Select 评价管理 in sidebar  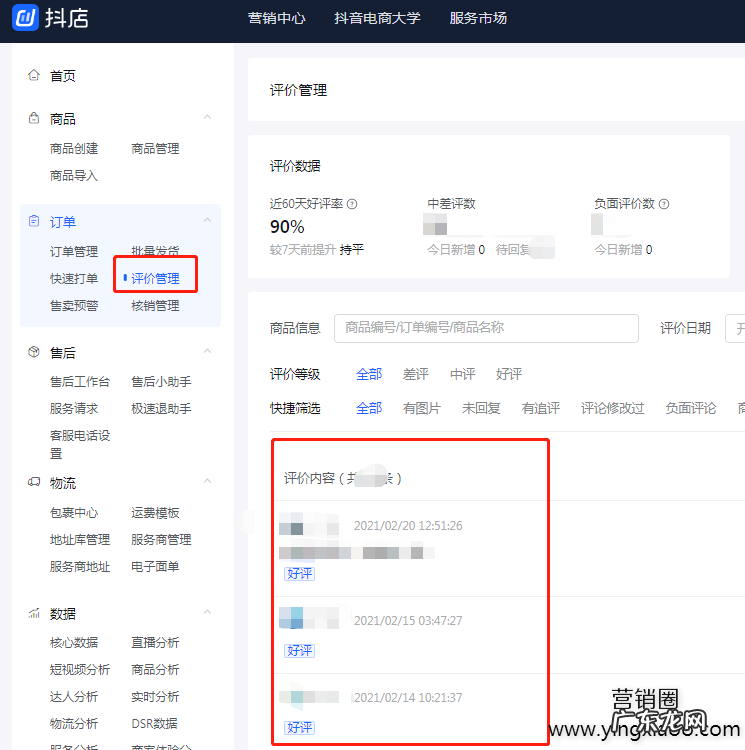155,278
